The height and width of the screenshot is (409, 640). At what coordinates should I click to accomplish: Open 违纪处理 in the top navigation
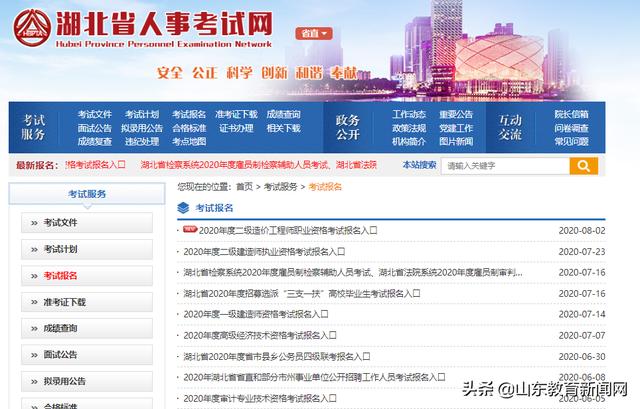click(142, 142)
